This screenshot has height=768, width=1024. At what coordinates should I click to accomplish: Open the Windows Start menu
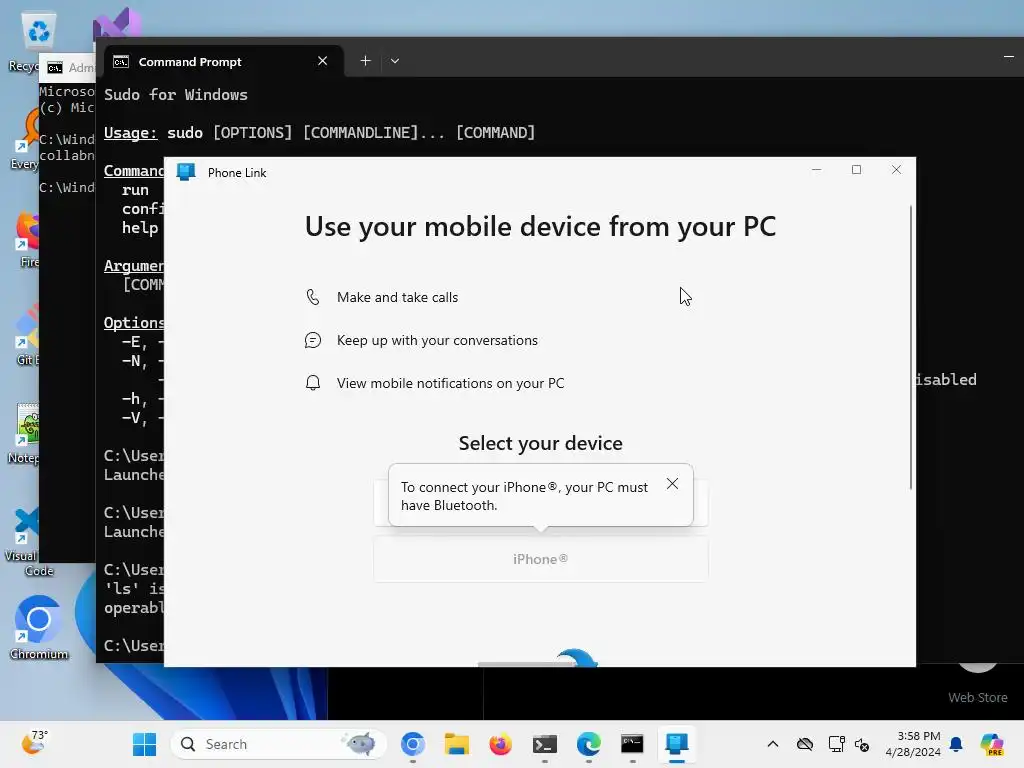click(144, 744)
